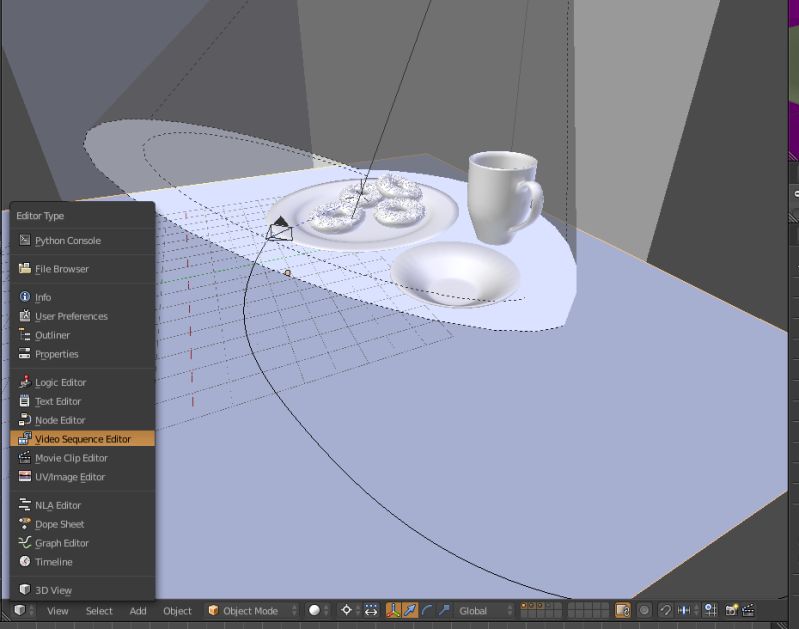Expand the Object Mode dropdown
The height and width of the screenshot is (629, 799).
[x=252, y=610]
